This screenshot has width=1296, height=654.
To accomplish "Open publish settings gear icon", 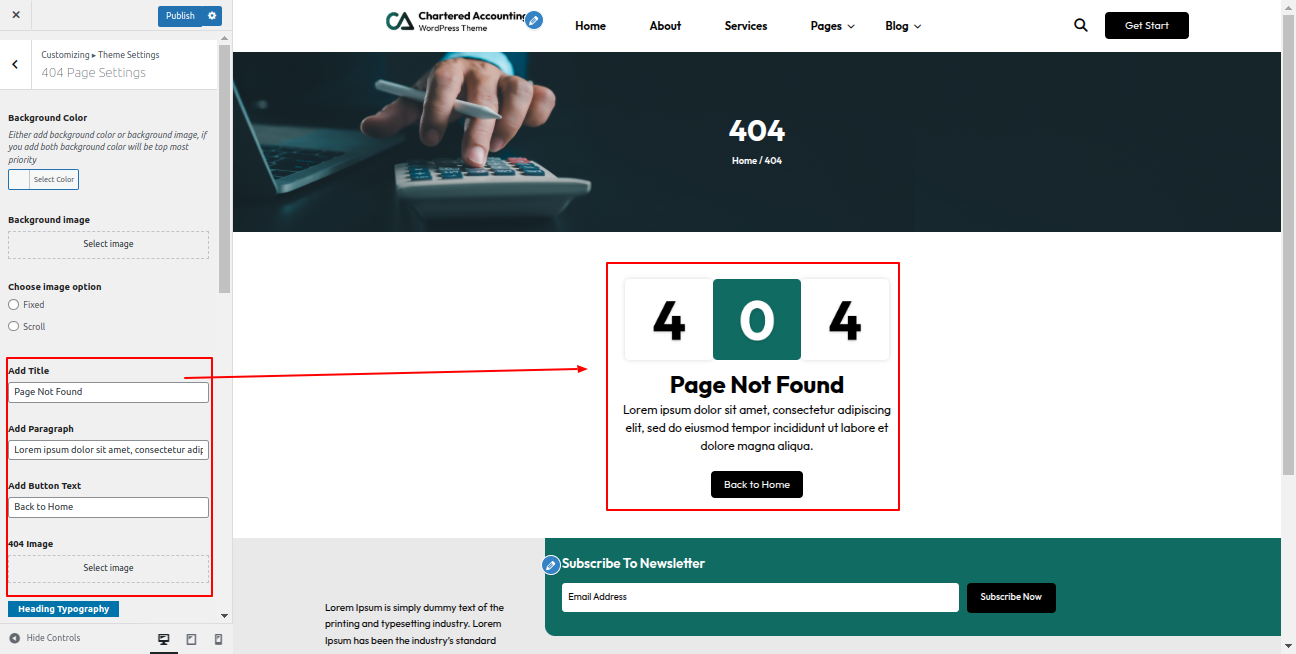I will coord(211,16).
